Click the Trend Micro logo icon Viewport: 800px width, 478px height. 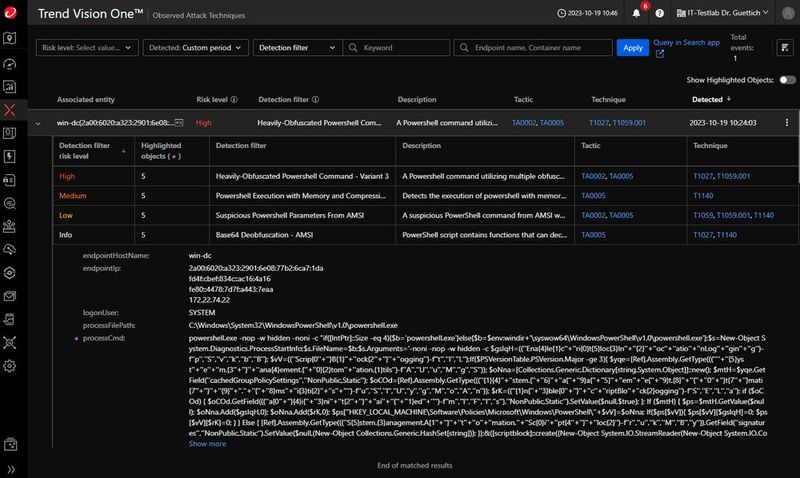click(x=10, y=12)
